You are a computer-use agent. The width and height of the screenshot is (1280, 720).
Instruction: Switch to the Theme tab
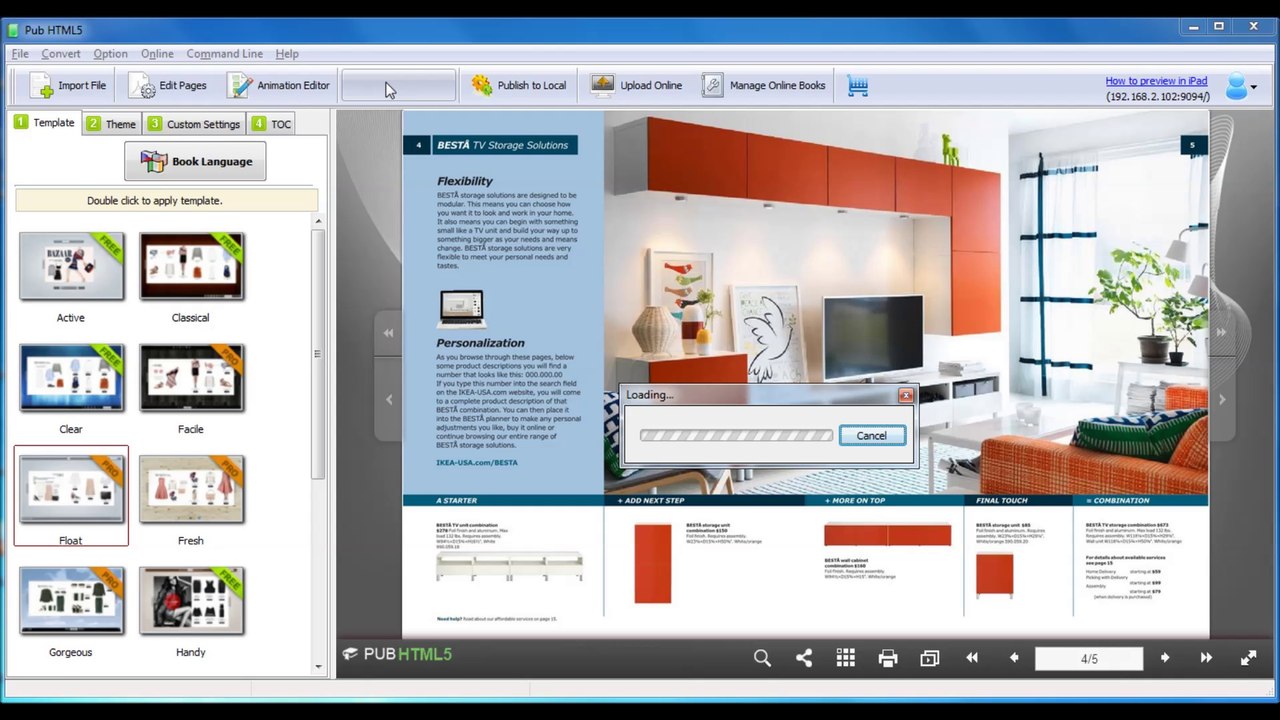111,124
